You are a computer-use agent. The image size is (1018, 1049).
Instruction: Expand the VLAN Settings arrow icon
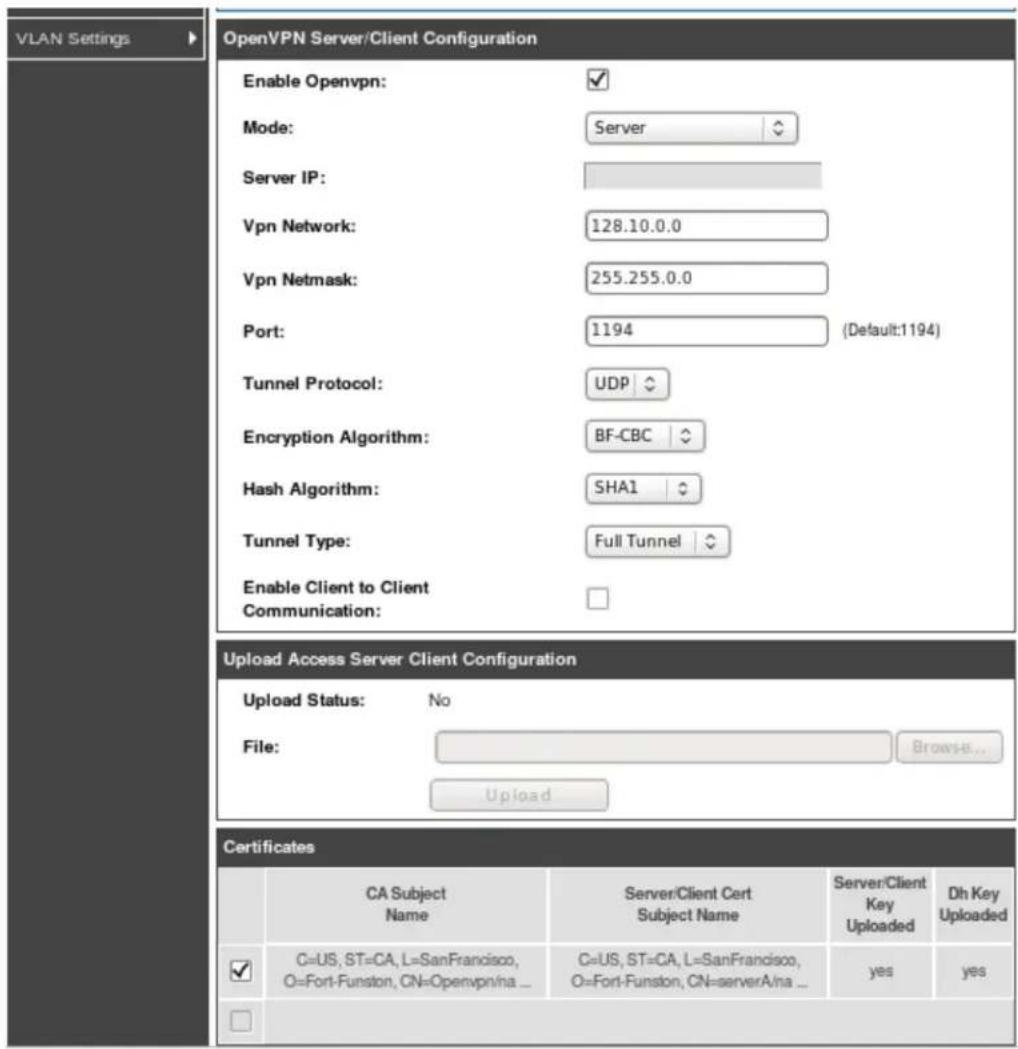point(192,38)
